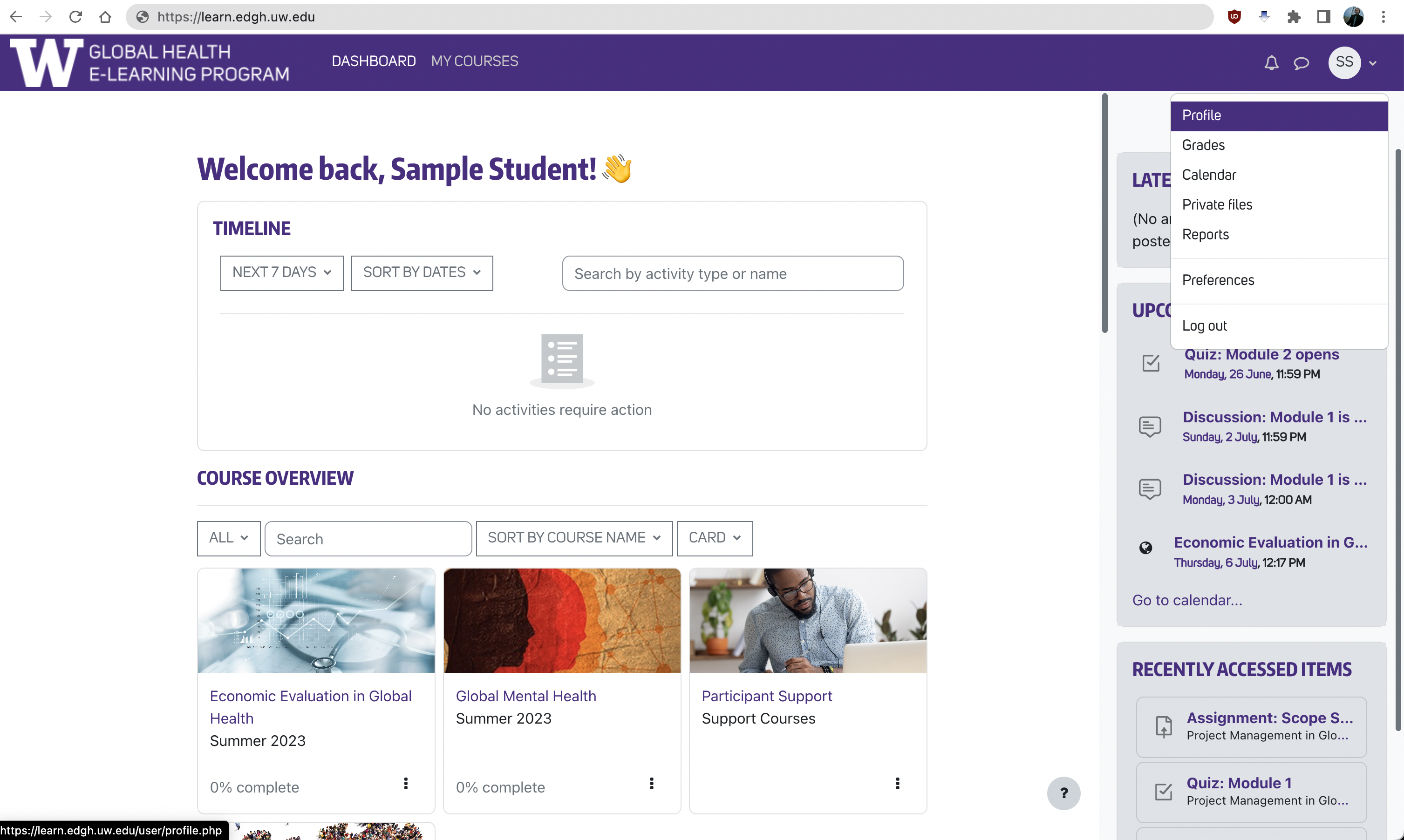Choose Log out in the user menu
Viewport: 1404px width, 840px height.
(x=1205, y=326)
